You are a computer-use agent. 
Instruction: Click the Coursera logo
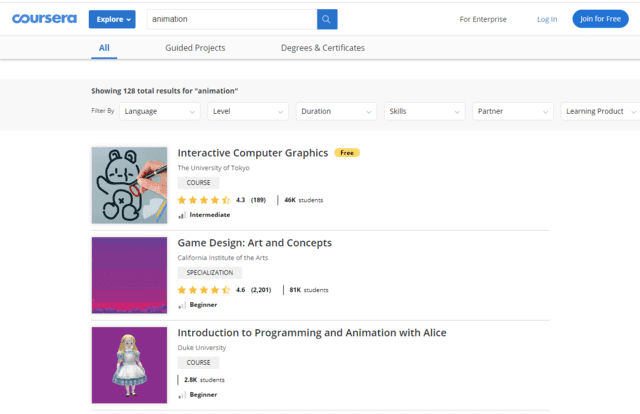[x=44, y=19]
